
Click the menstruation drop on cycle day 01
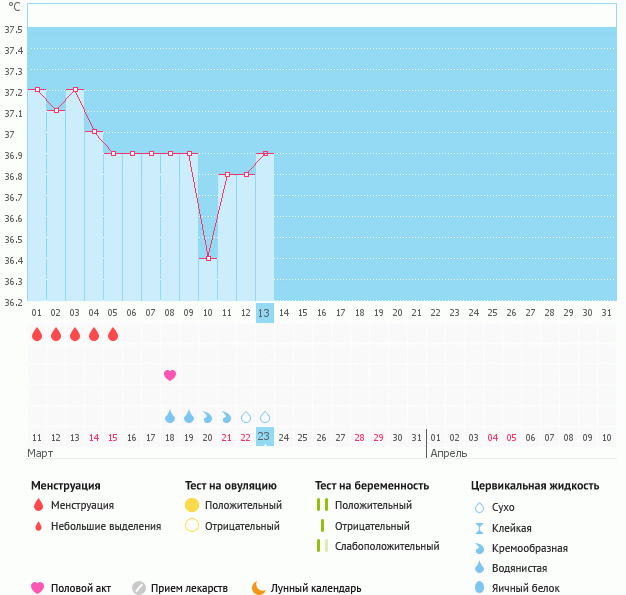[37, 334]
